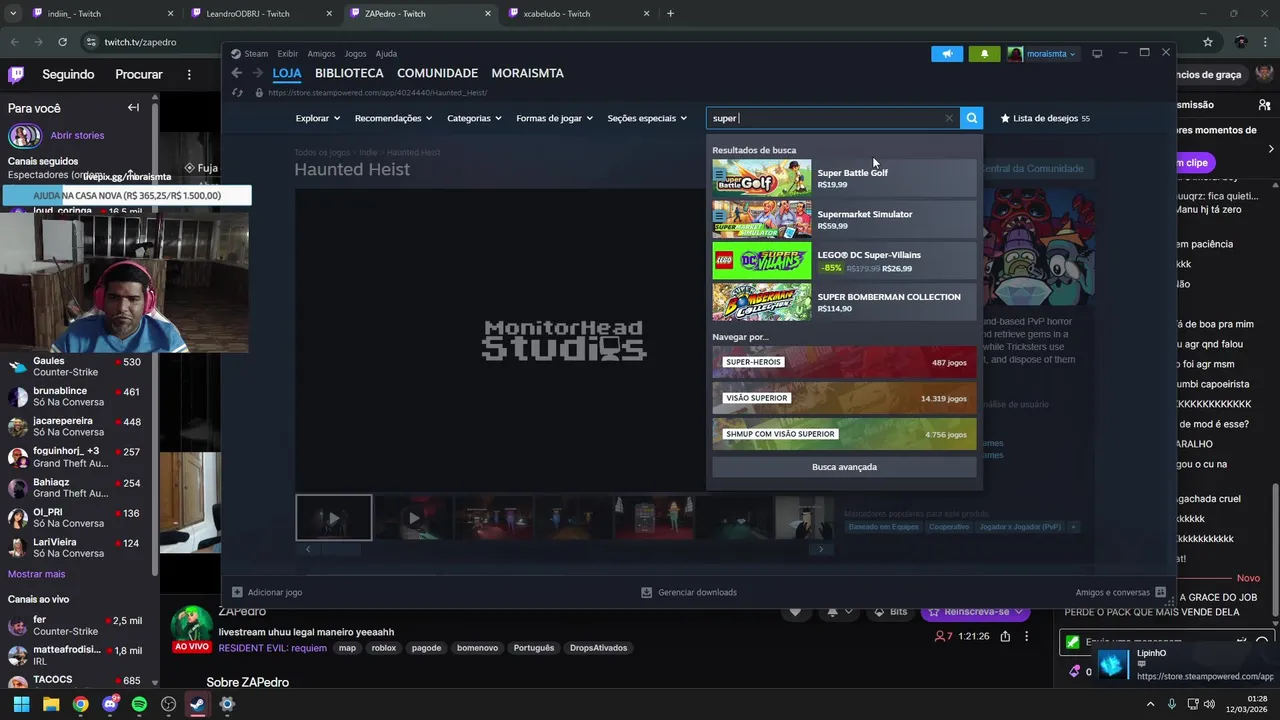Screen dimensions: 1280x720
Task: Click the taskbar settings gear app
Action: pyautogui.click(x=227, y=704)
